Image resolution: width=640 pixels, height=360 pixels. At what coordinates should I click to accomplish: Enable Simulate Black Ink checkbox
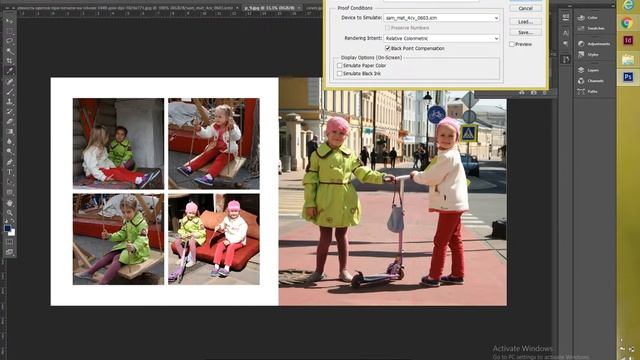coord(340,73)
